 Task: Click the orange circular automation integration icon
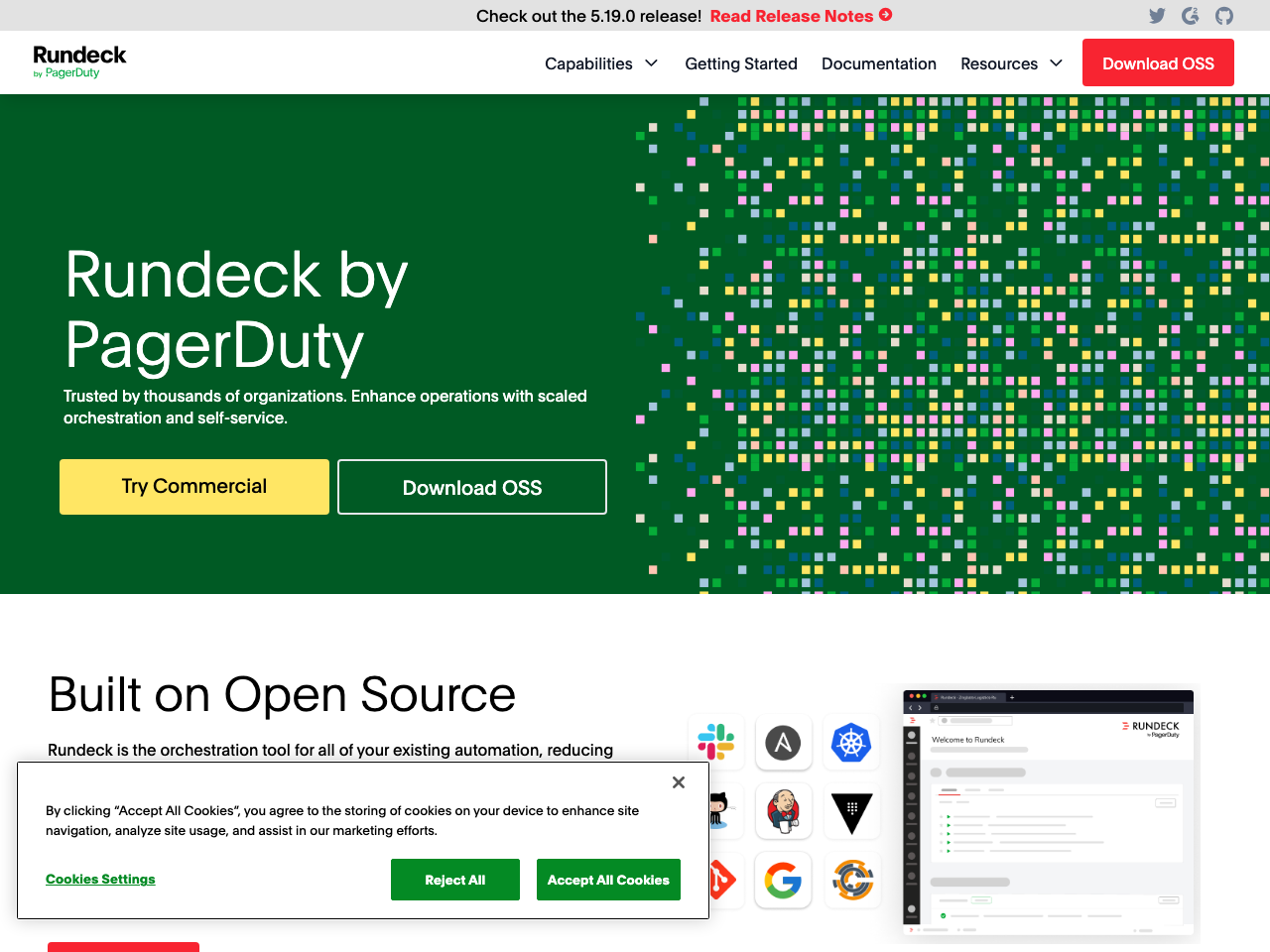(x=851, y=880)
